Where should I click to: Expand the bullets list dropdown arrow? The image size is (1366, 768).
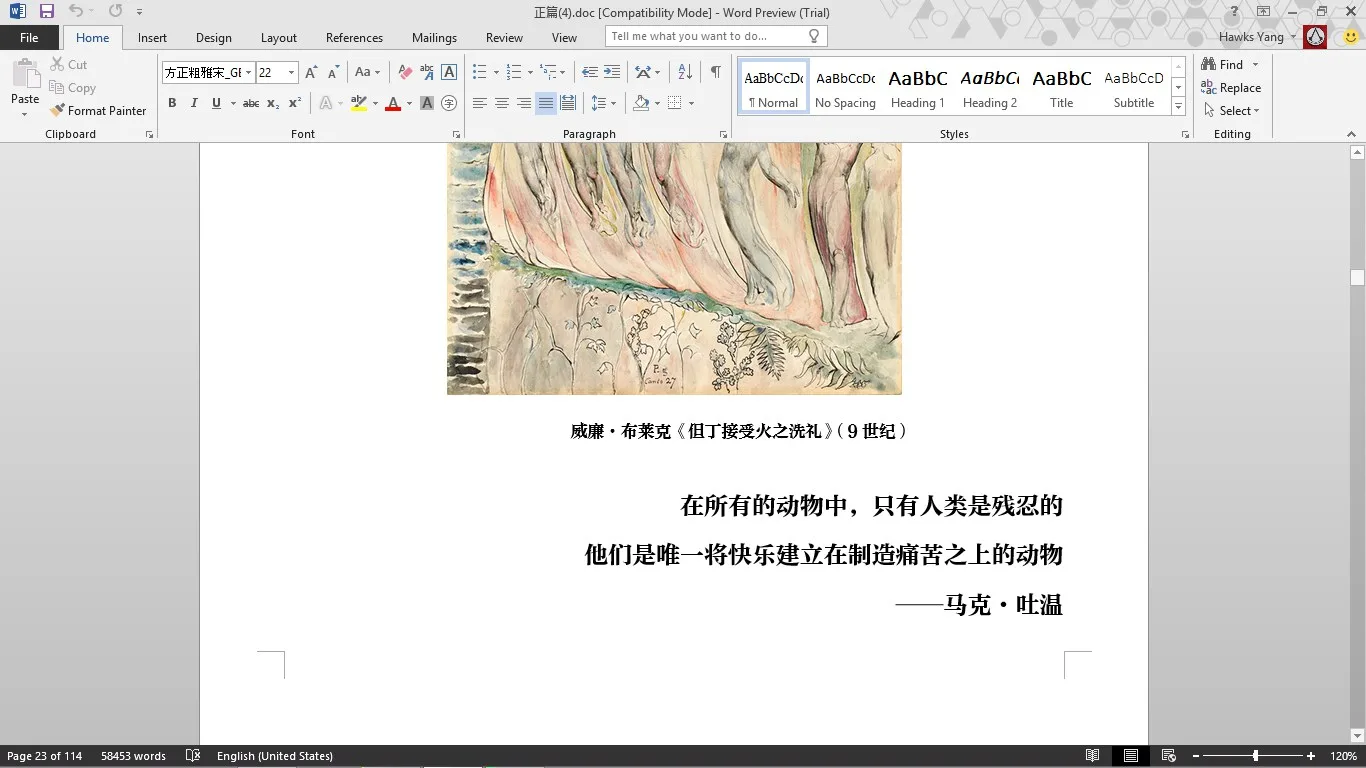point(496,72)
